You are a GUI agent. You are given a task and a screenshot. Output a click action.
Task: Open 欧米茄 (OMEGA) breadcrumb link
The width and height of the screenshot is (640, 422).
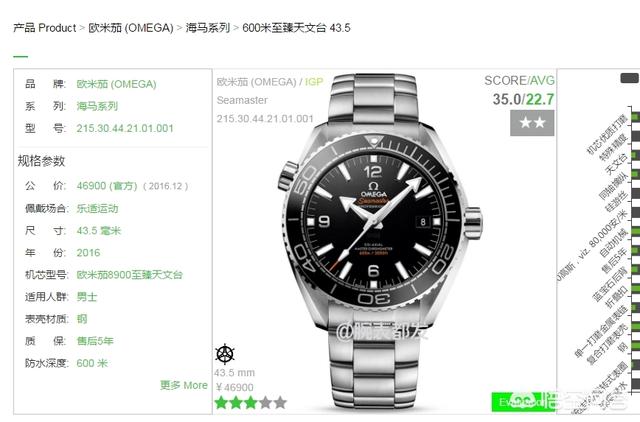[131, 28]
